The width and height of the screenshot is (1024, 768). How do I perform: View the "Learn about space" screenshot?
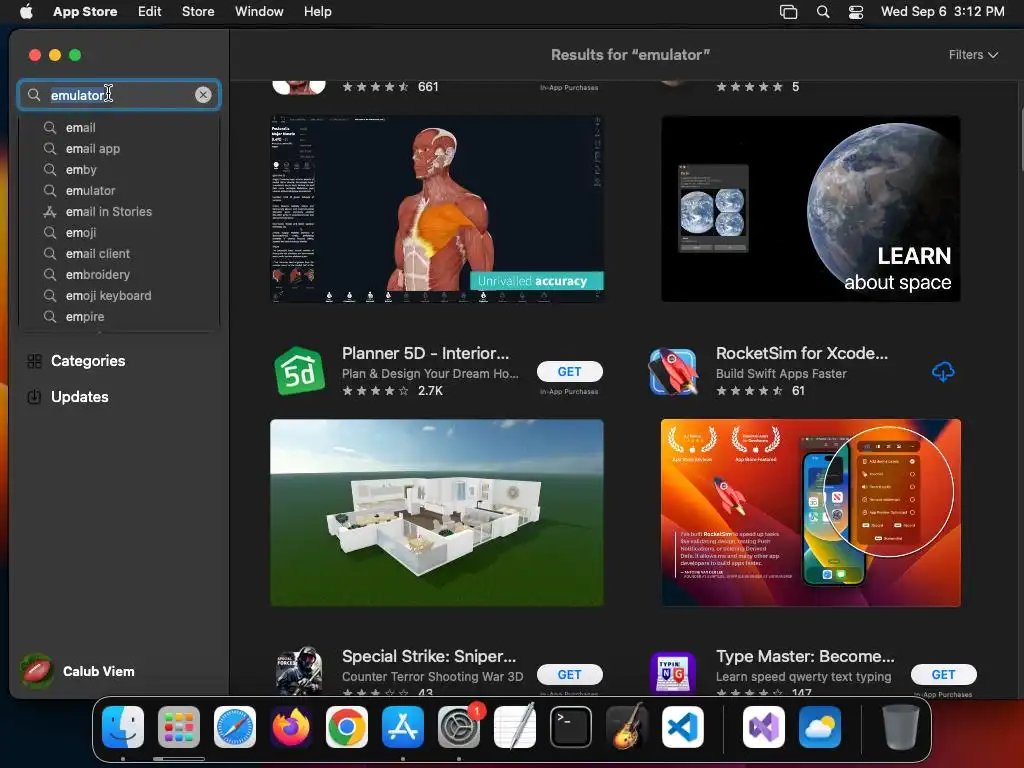[x=810, y=209]
